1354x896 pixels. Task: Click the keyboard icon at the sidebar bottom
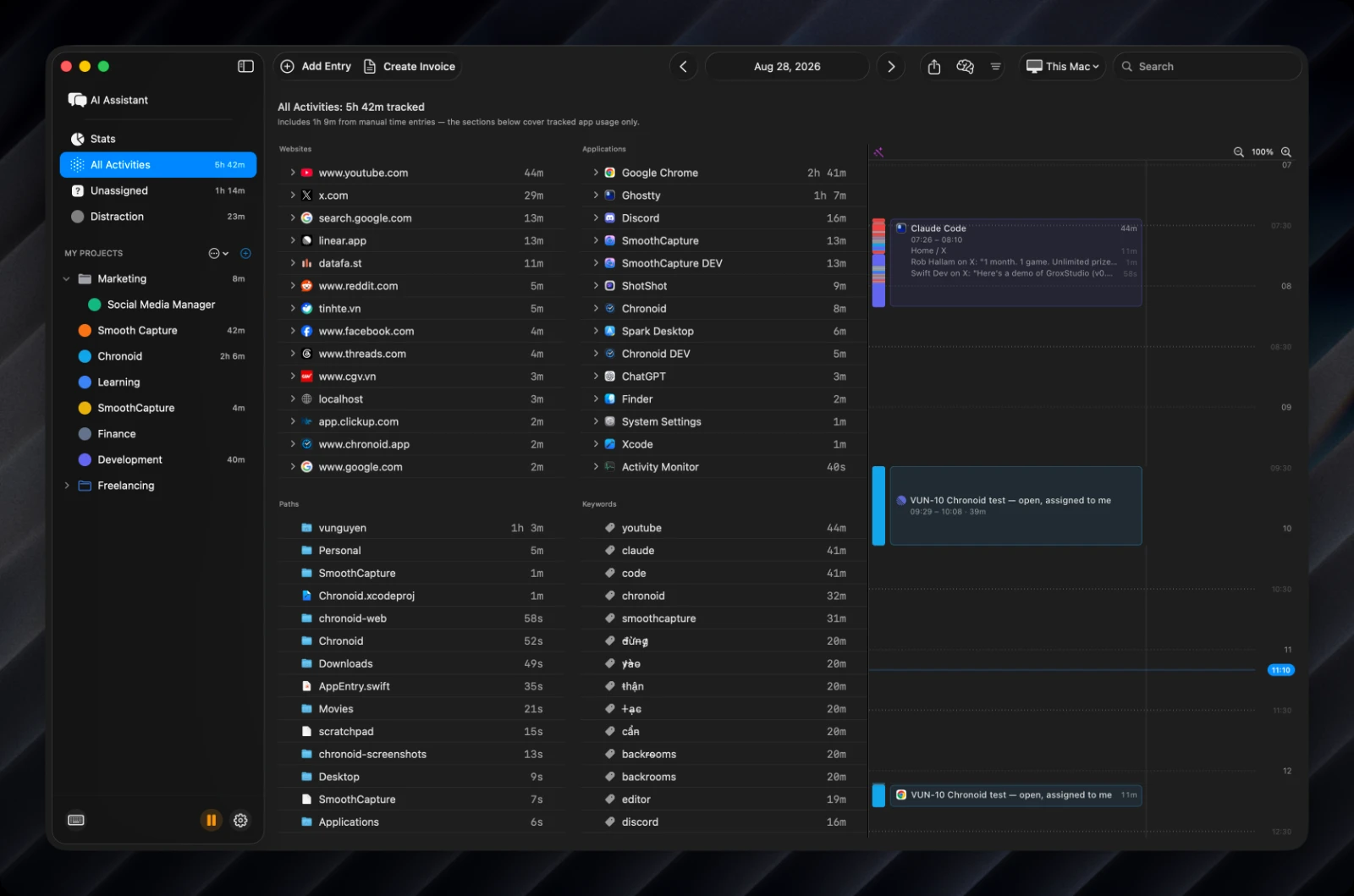pos(76,820)
